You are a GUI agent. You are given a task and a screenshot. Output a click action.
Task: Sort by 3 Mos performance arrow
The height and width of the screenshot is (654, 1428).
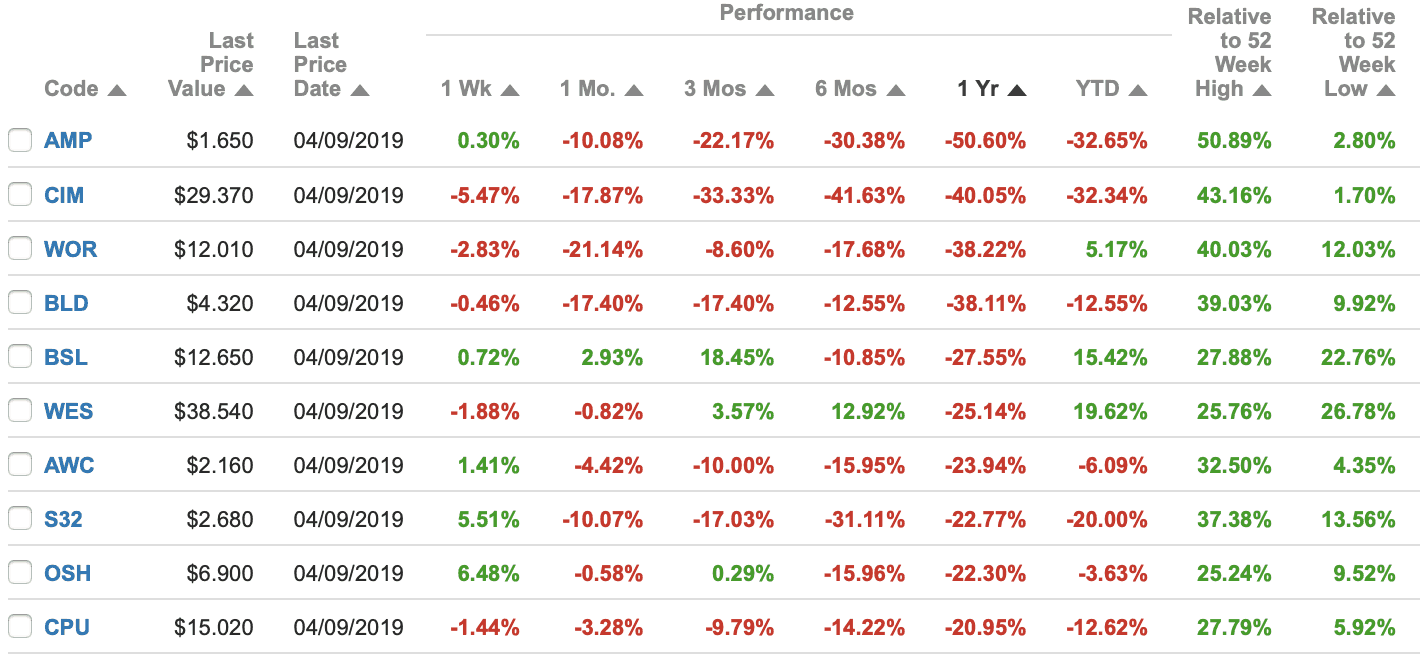tap(765, 90)
